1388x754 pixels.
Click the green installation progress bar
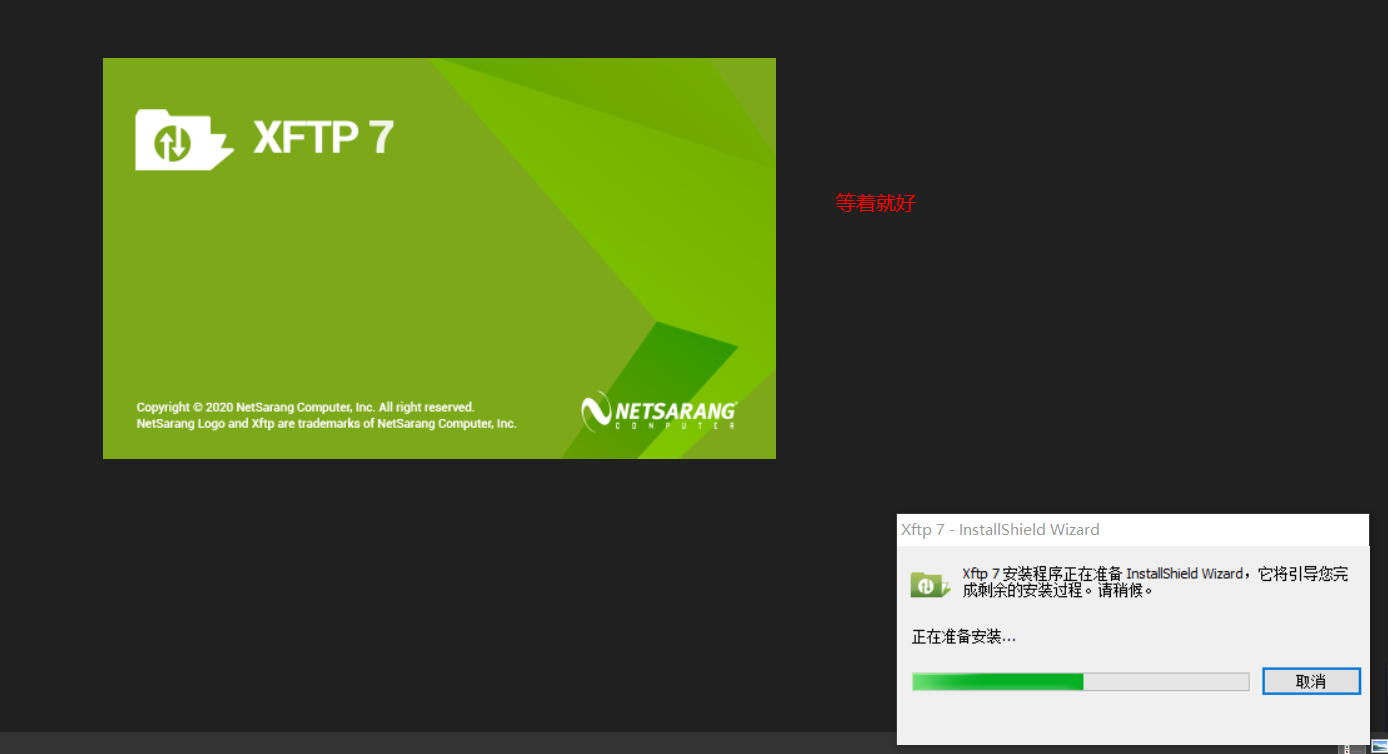pyautogui.click(x=1080, y=681)
